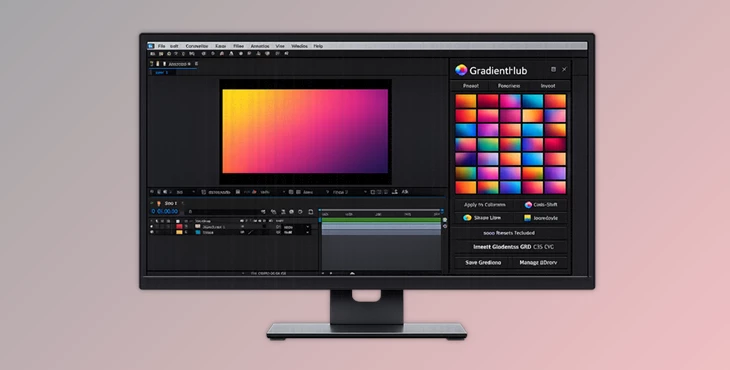Click the green work area bar in the timeline
The width and height of the screenshot is (730, 370).
pos(381,220)
